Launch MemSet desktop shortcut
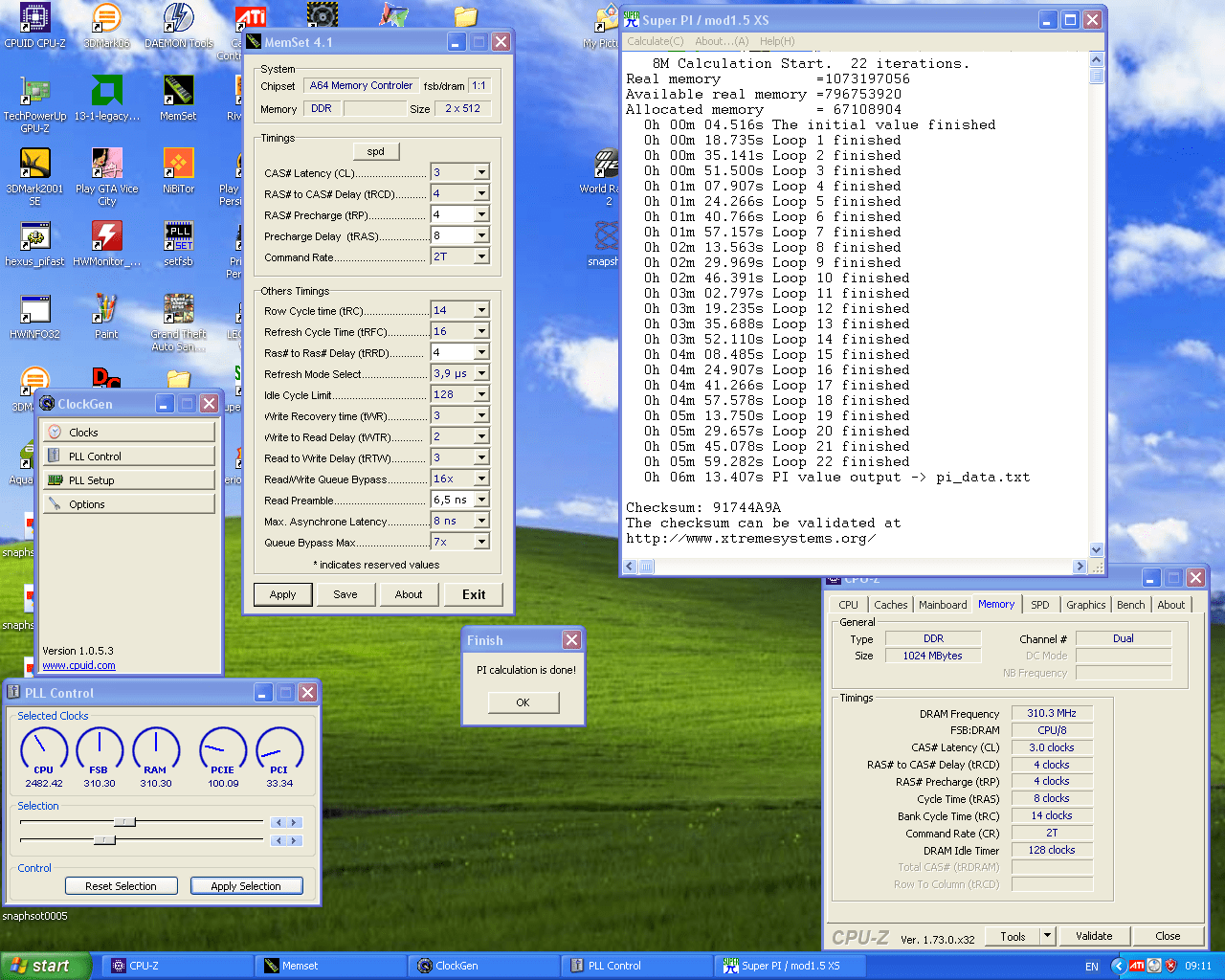The width and height of the screenshot is (1225, 980). [178, 99]
